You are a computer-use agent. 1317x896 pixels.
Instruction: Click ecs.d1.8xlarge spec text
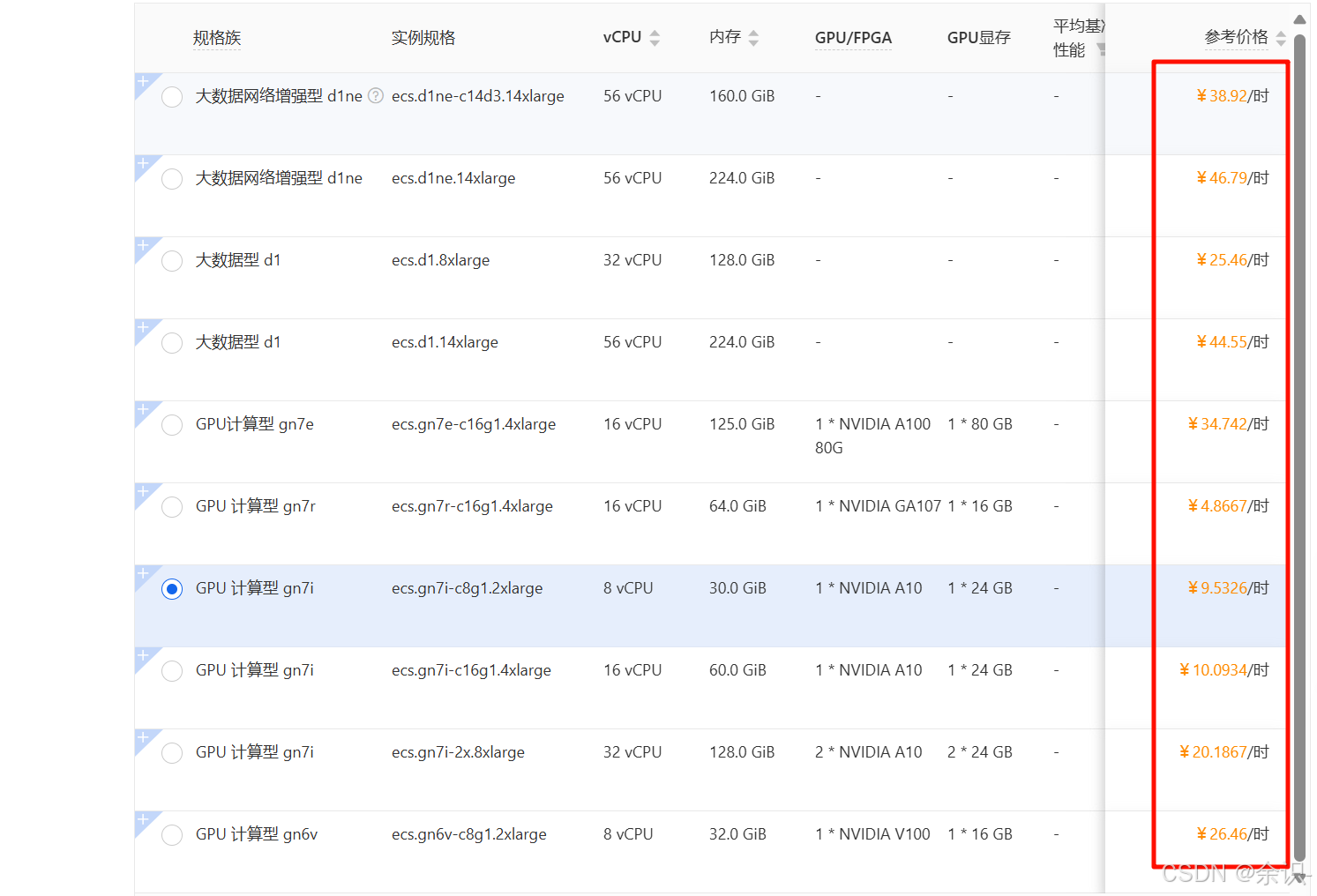[x=441, y=260]
